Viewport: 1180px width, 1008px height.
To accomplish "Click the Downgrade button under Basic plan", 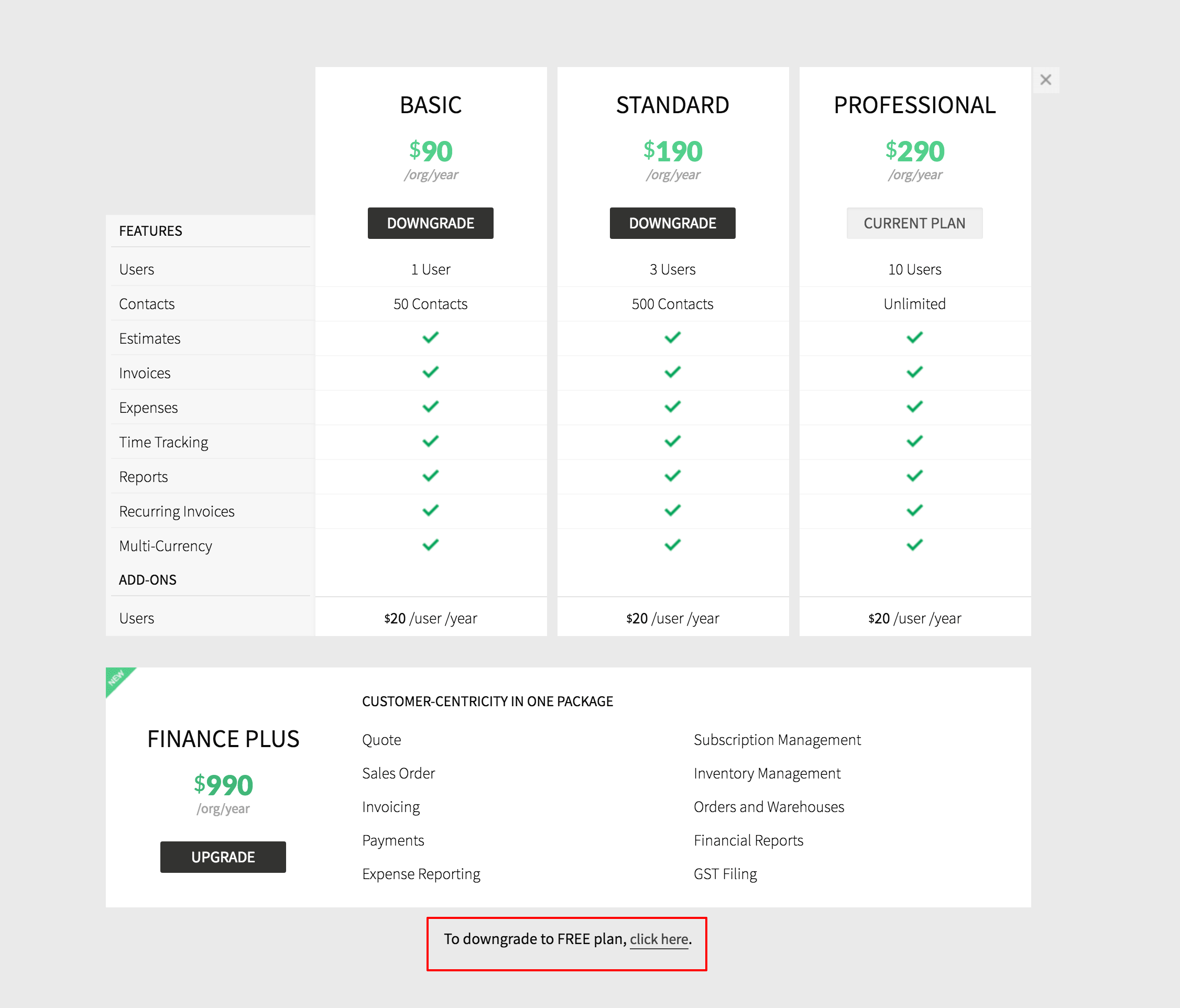I will tap(431, 223).
